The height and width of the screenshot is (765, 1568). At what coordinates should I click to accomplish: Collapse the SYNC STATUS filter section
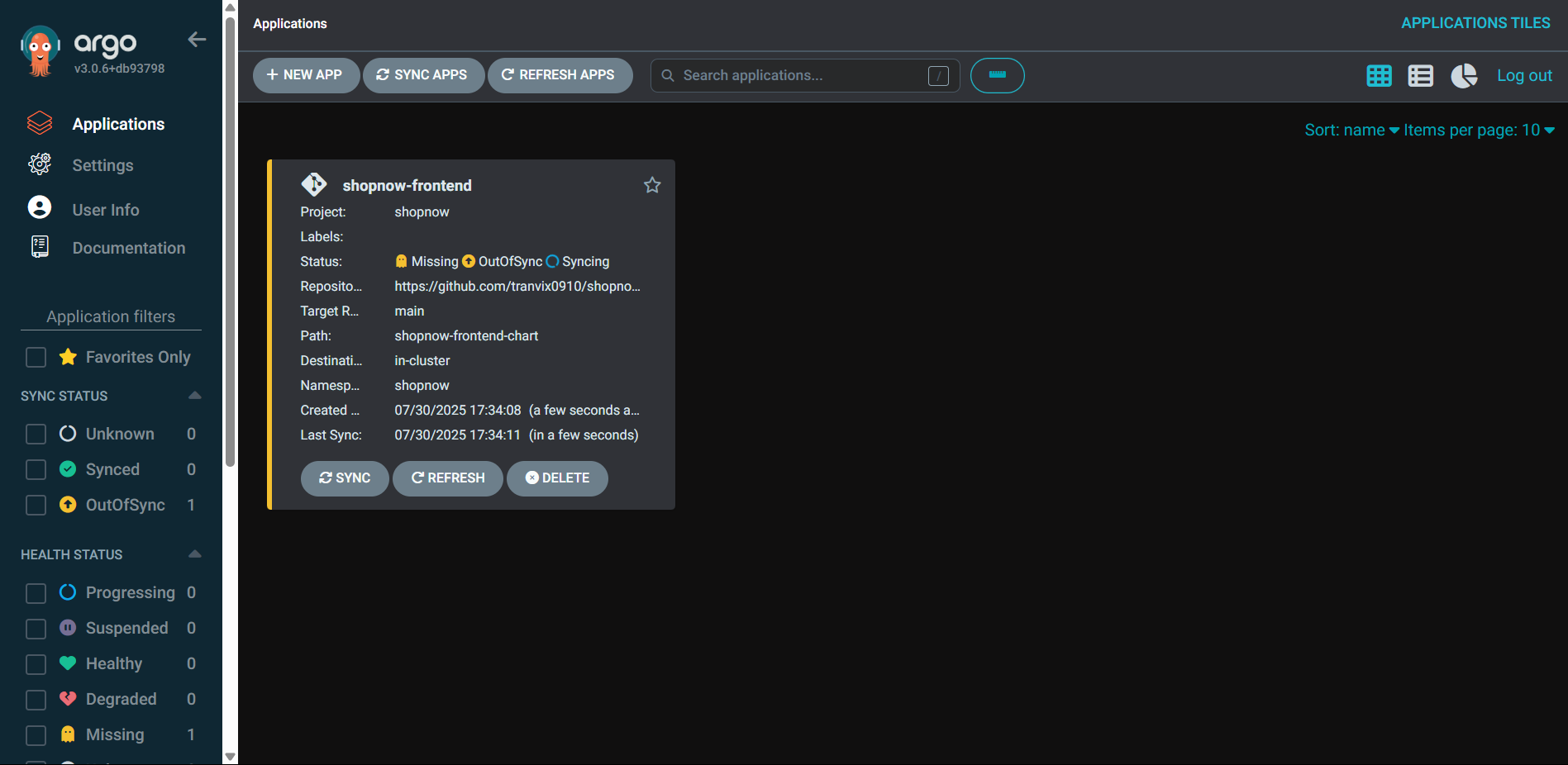tap(195, 396)
